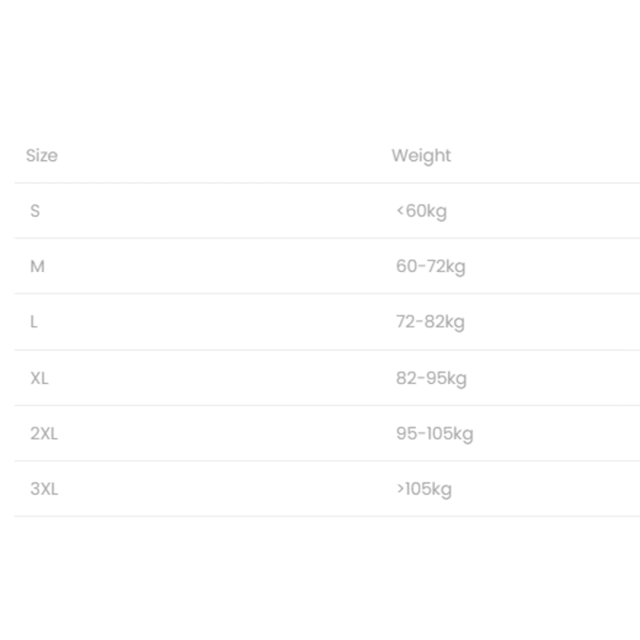The height and width of the screenshot is (640, 640).
Task: Pick the >105kg weight entry
Action: 424,489
